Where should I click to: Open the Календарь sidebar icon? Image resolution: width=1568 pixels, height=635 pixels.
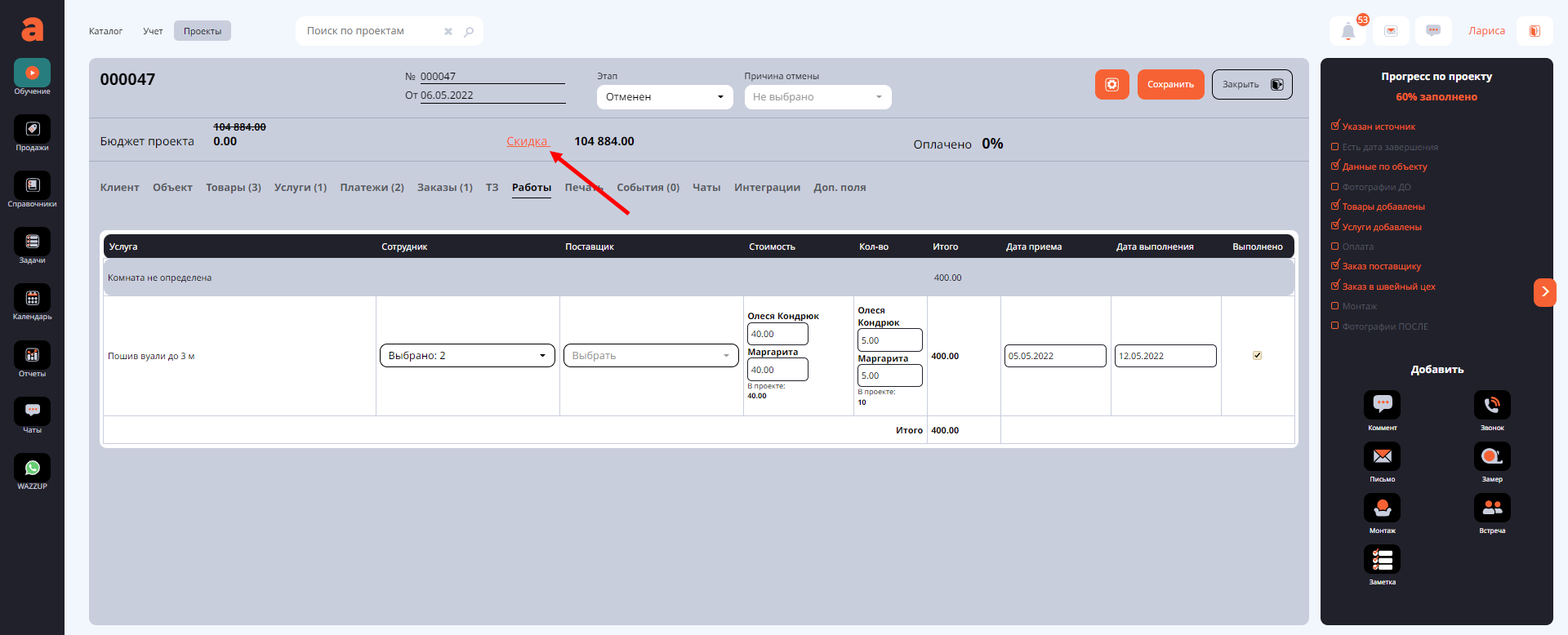32,299
